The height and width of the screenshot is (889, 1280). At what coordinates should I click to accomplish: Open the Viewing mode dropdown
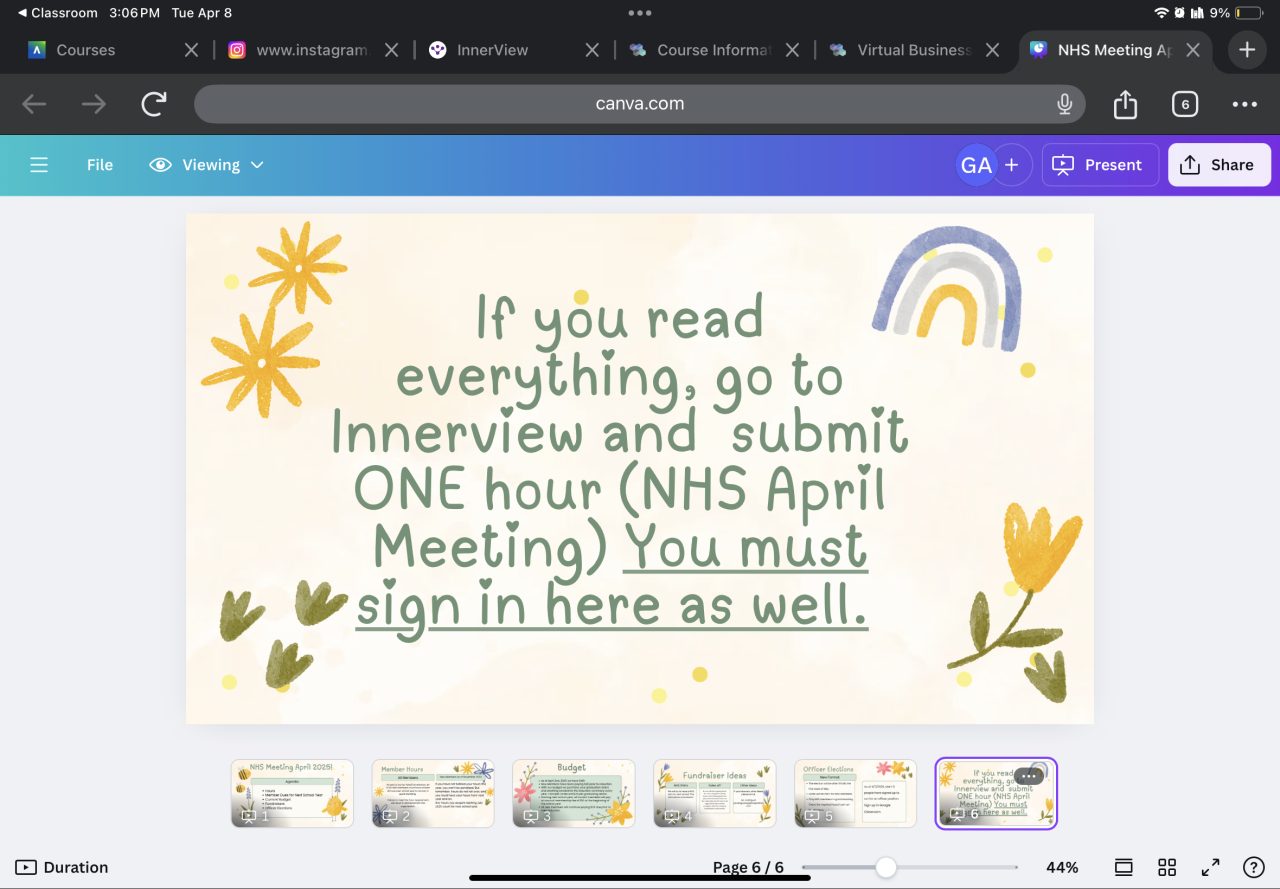[x=207, y=165]
